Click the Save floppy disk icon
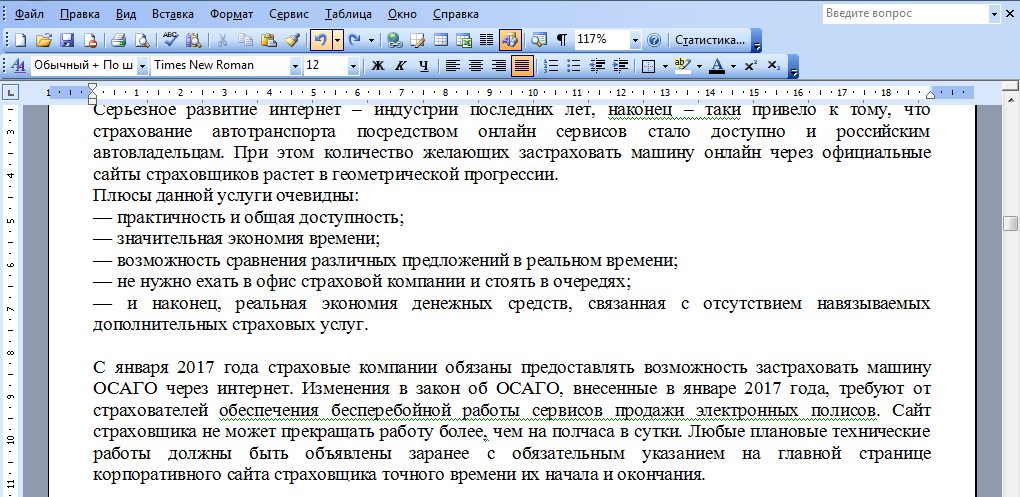 (x=67, y=40)
